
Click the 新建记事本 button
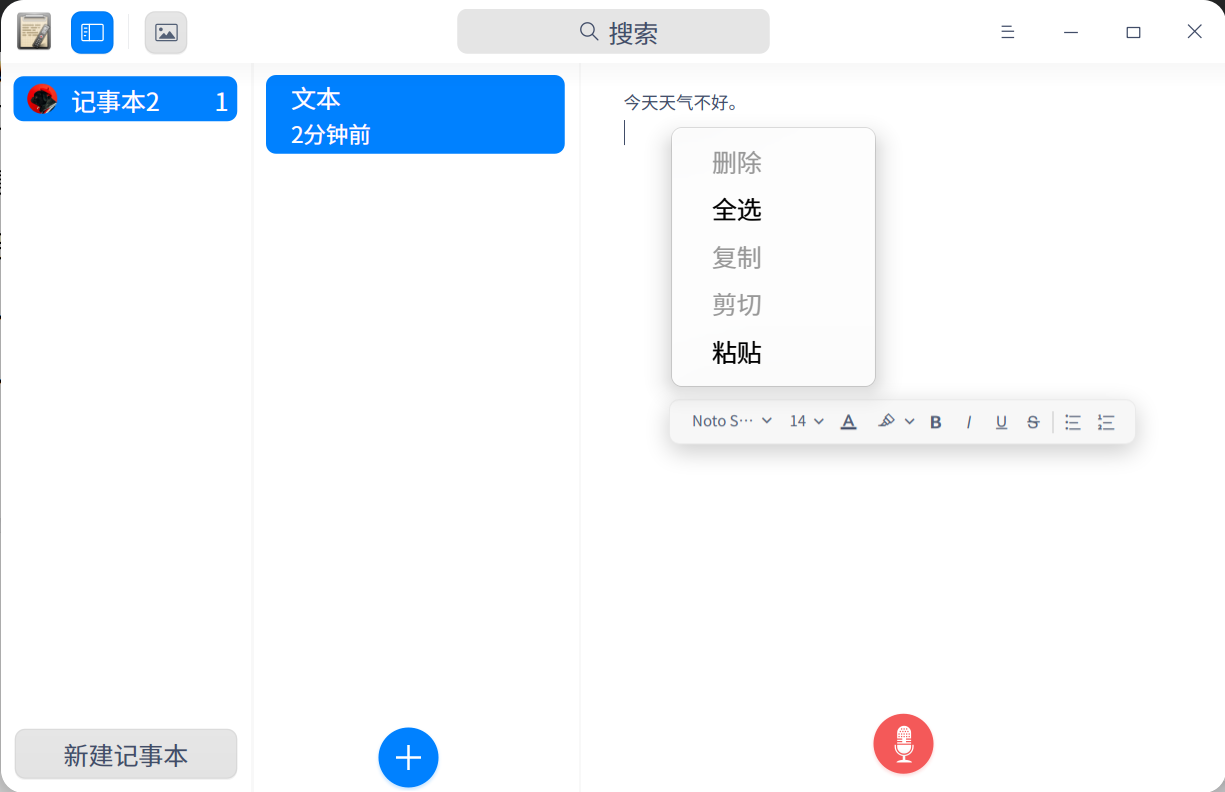click(126, 754)
